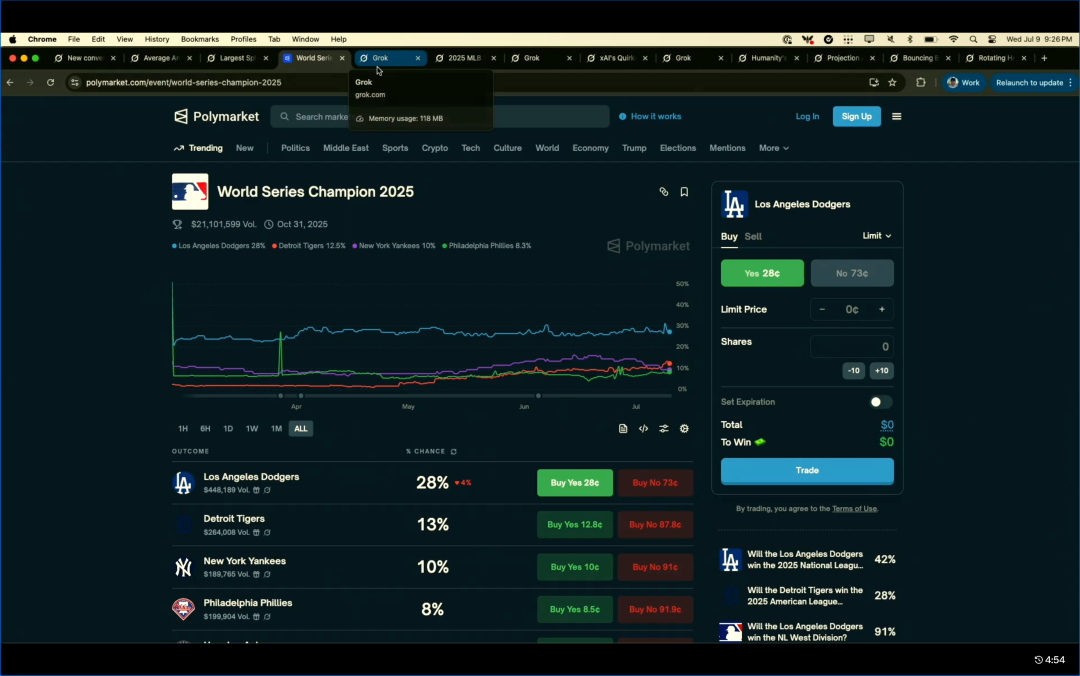1080x676 pixels.
Task: Bookmark the World Series Champion 2025 market
Action: (x=684, y=192)
